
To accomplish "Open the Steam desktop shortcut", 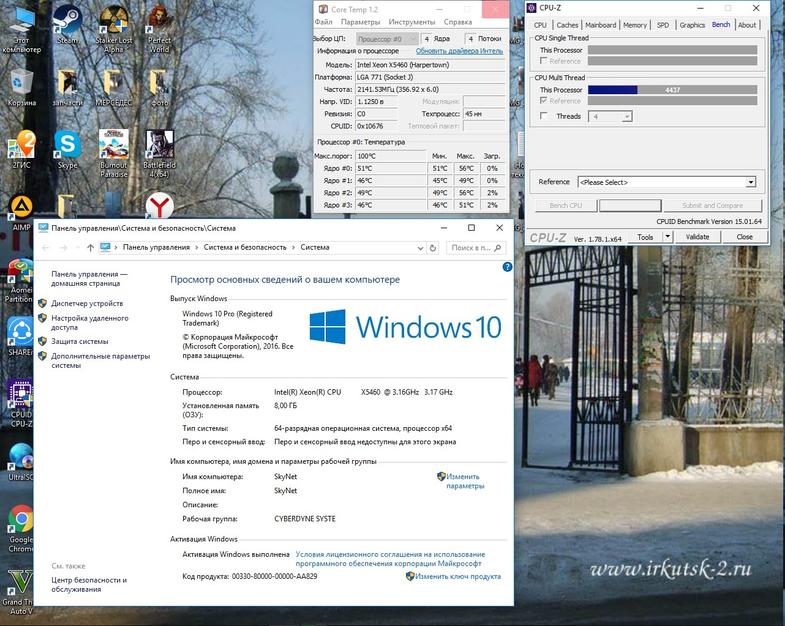I will (x=67, y=24).
